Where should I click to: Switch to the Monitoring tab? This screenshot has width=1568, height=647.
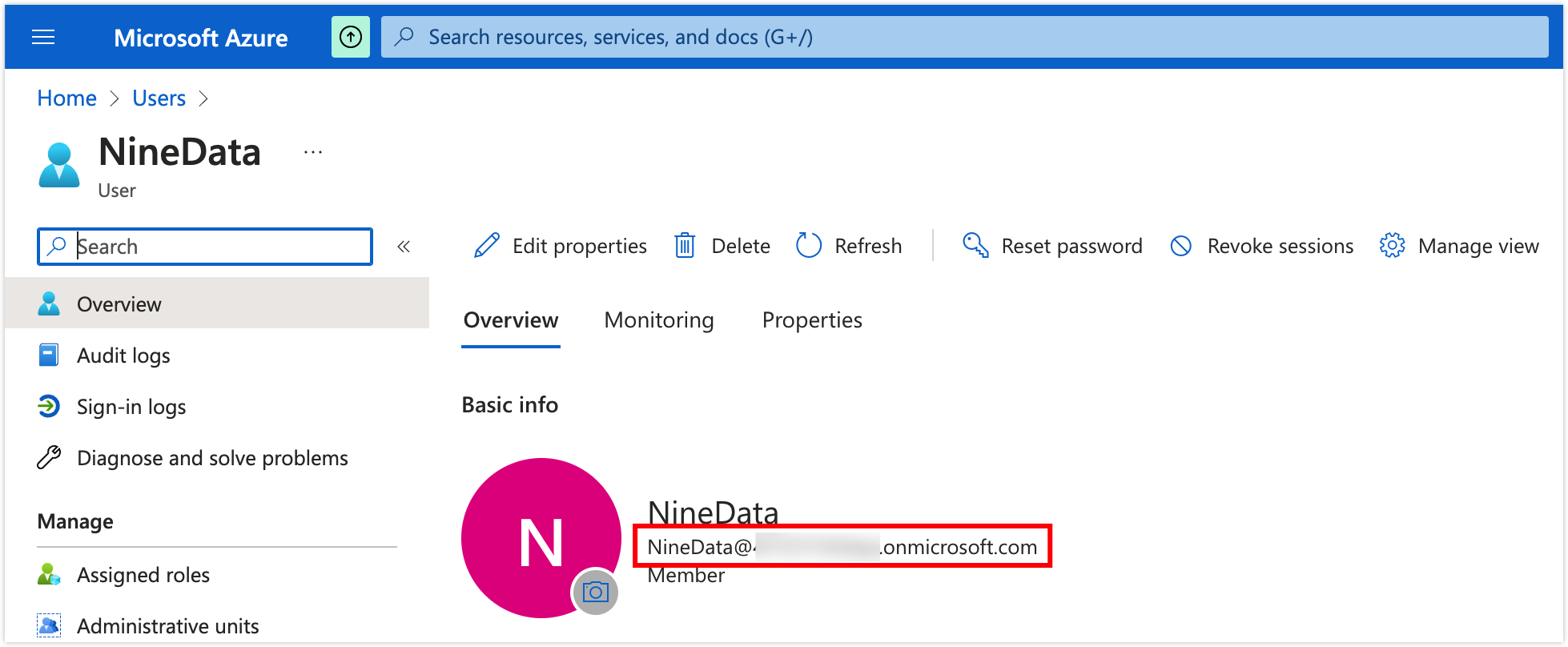pyautogui.click(x=659, y=320)
